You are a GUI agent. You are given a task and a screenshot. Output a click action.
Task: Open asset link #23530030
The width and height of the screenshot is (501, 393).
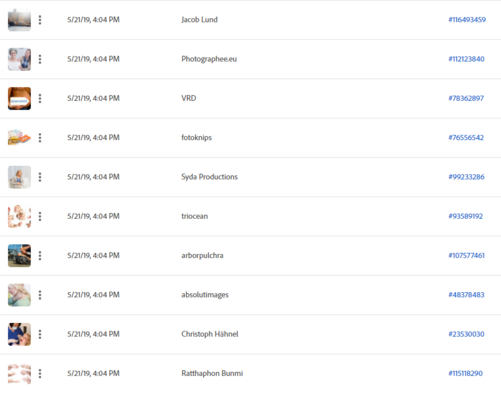466,334
